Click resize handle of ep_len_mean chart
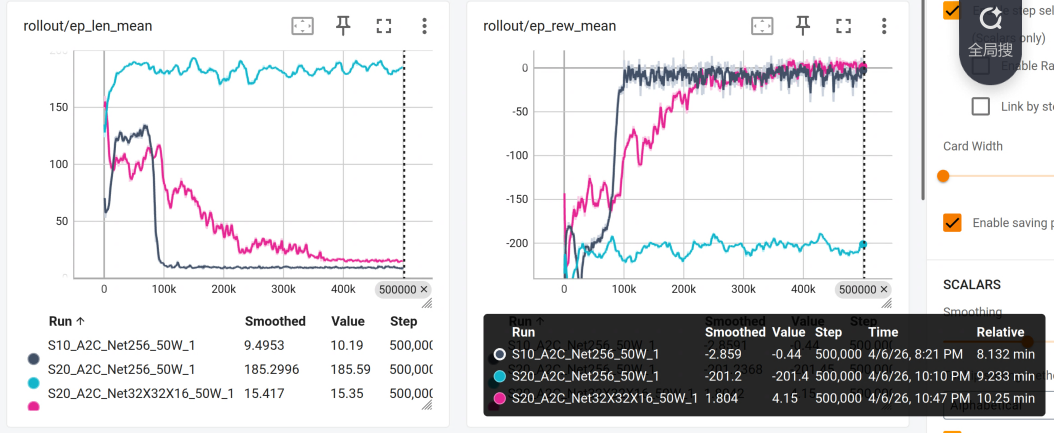Image resolution: width=1054 pixels, height=433 pixels. pos(428,304)
